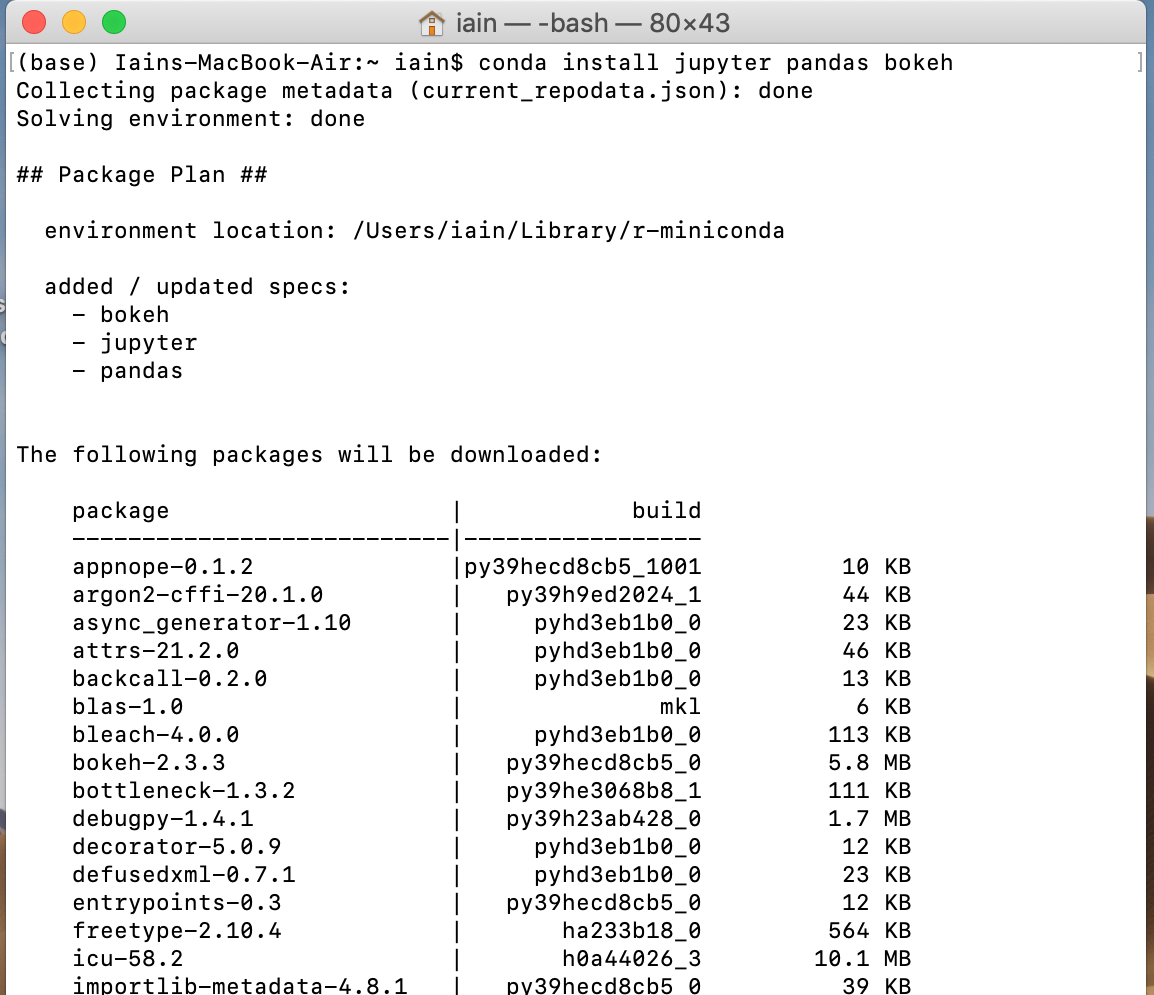Click the environment path /Users/iain/Library/r-miniconda

tap(568, 231)
